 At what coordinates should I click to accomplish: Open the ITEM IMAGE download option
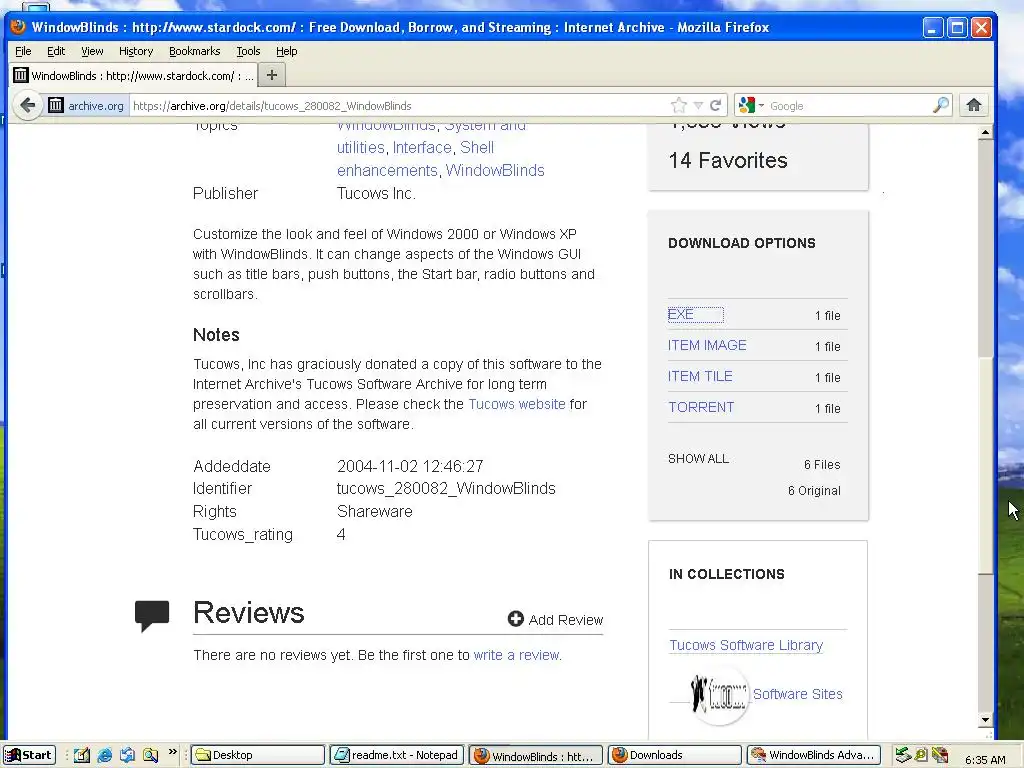[x=707, y=345]
